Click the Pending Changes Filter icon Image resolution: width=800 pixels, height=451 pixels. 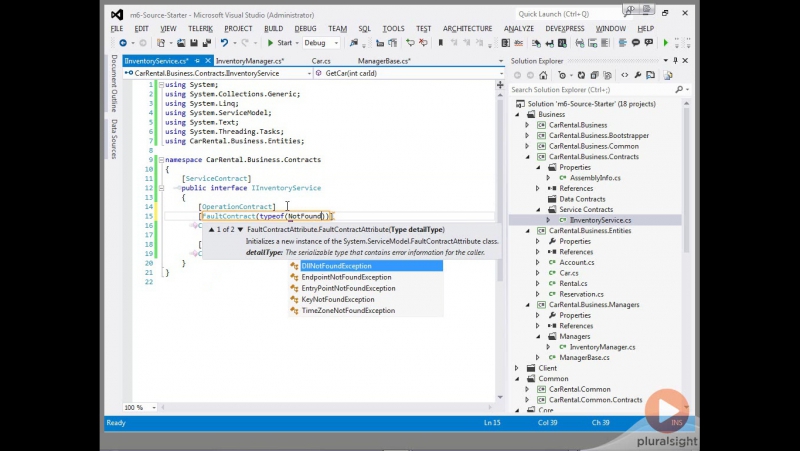click(562, 76)
